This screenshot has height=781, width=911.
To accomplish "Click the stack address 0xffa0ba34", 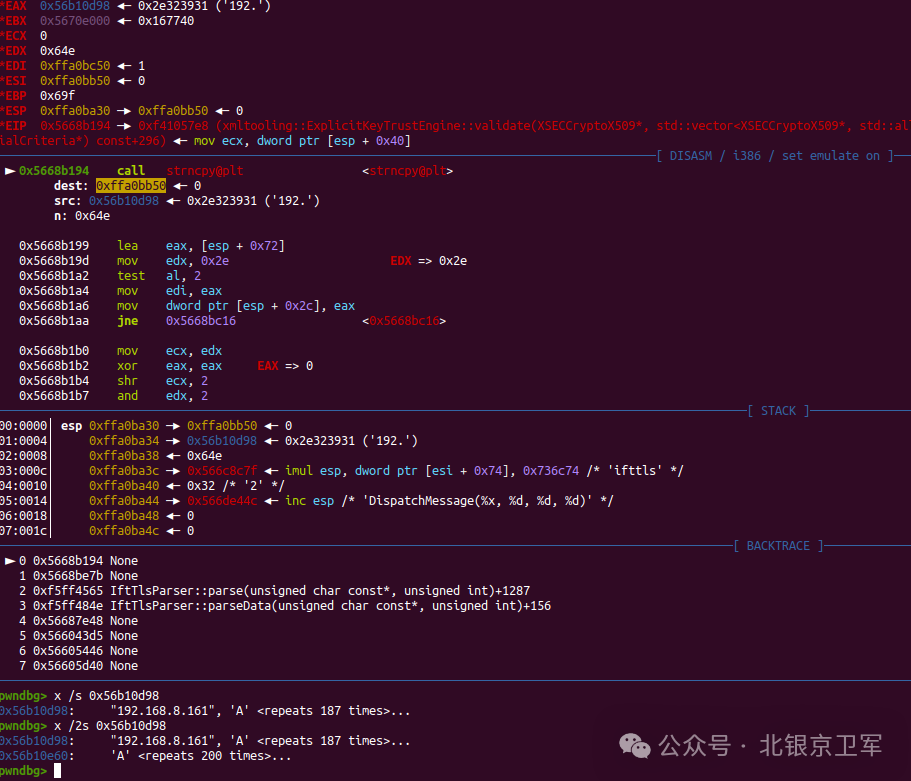I will point(124,441).
